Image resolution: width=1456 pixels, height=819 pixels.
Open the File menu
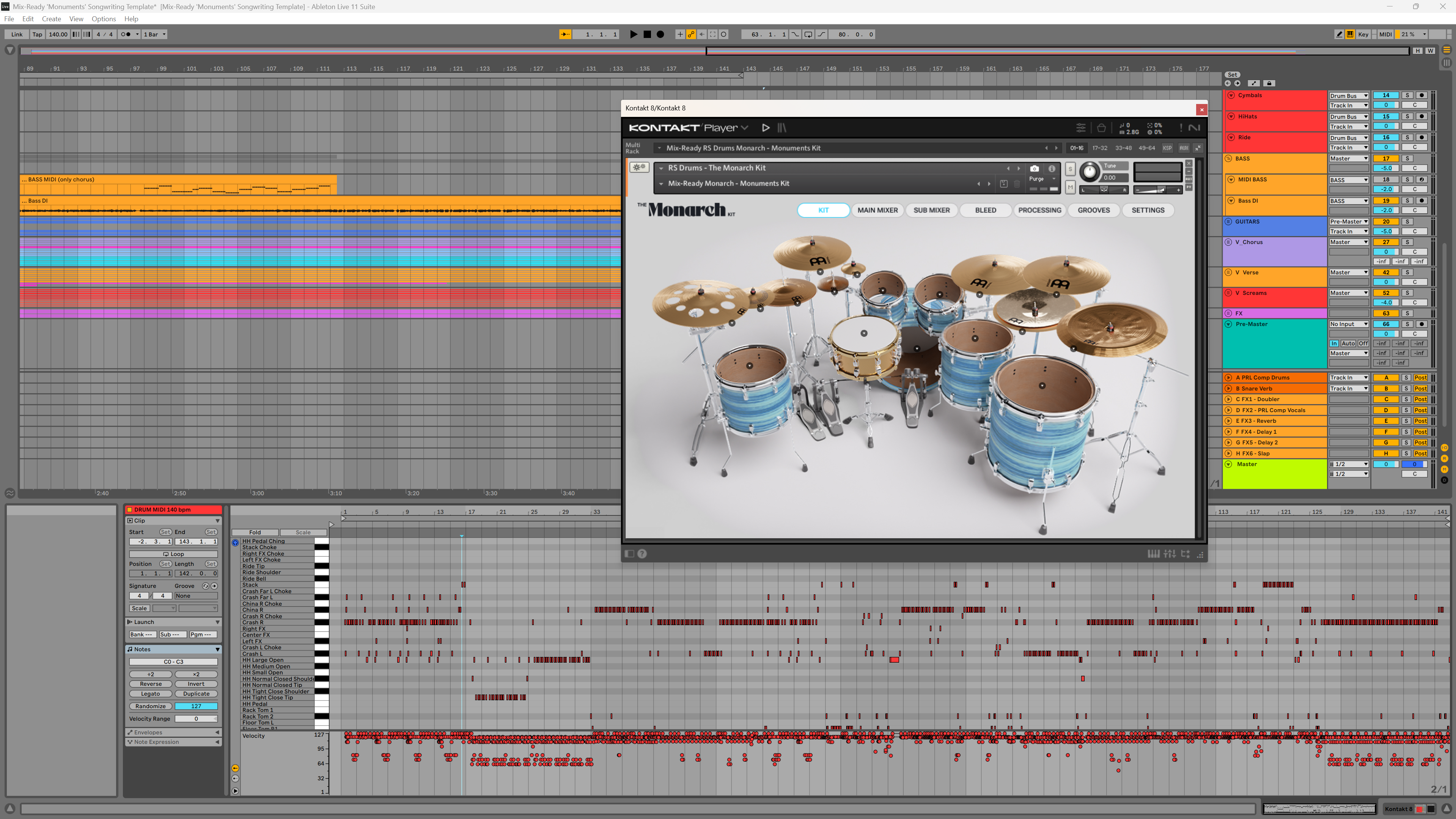pyautogui.click(x=9, y=19)
